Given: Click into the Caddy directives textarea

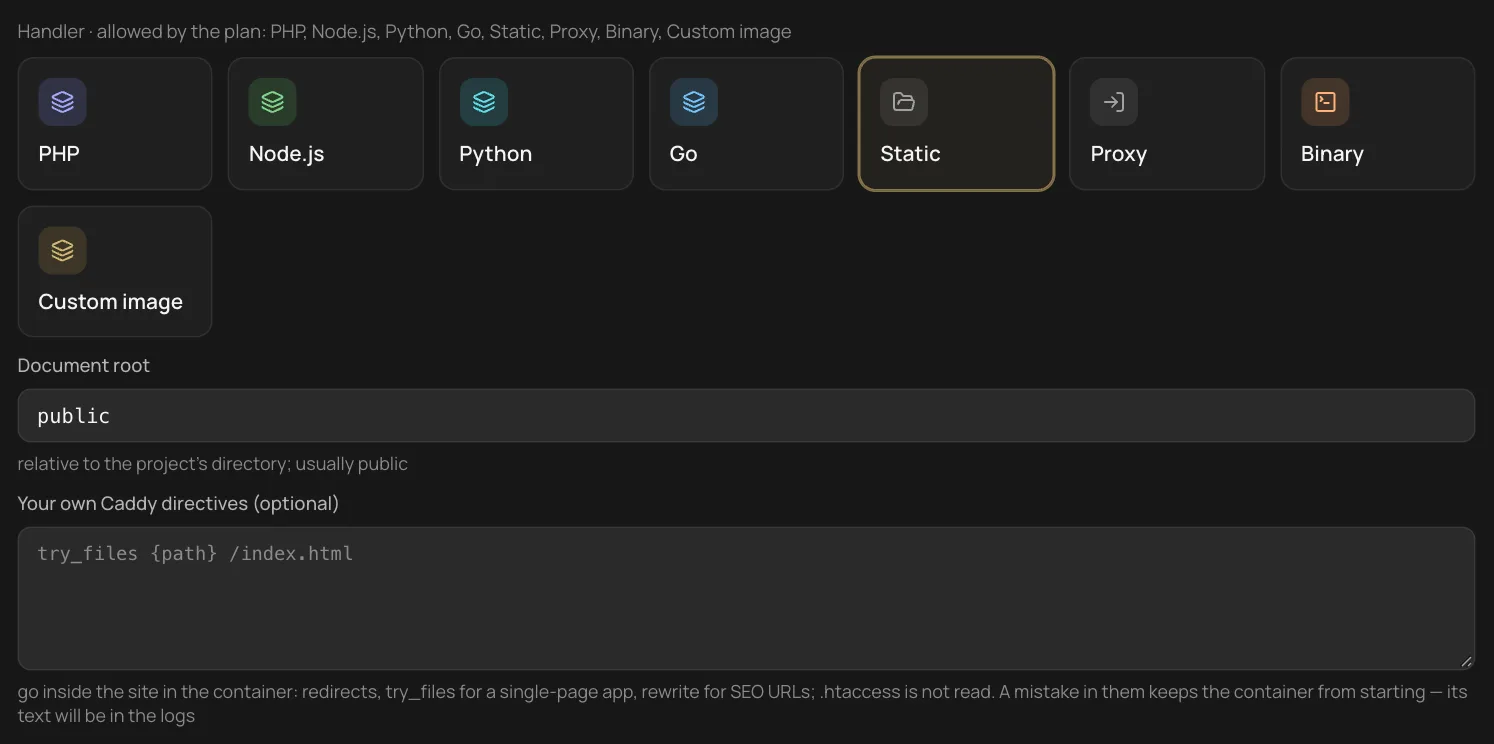Looking at the screenshot, I should [746, 598].
